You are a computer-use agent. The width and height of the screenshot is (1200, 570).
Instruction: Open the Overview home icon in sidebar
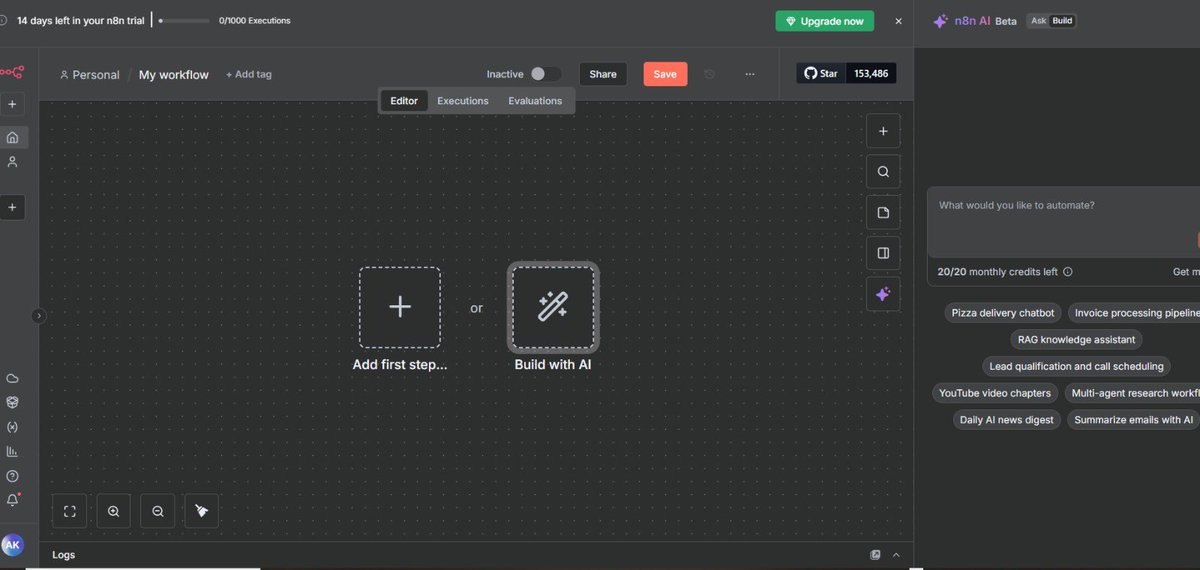point(12,137)
